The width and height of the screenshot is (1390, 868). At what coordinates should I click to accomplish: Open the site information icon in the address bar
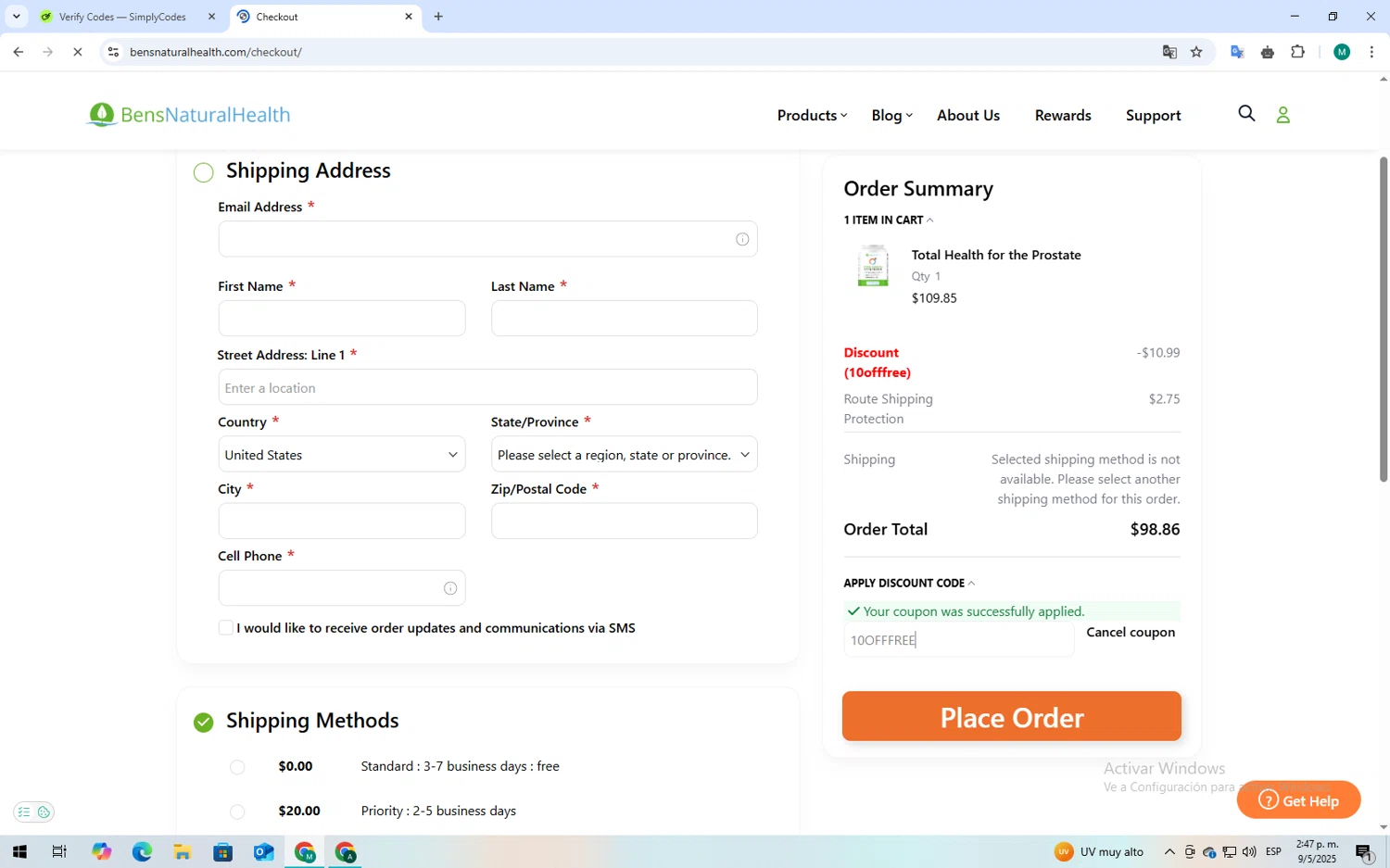pos(113,52)
